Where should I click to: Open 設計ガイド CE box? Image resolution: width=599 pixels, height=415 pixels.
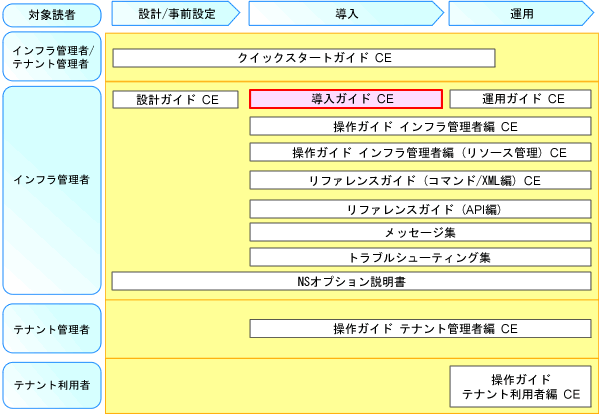pyautogui.click(x=175, y=99)
